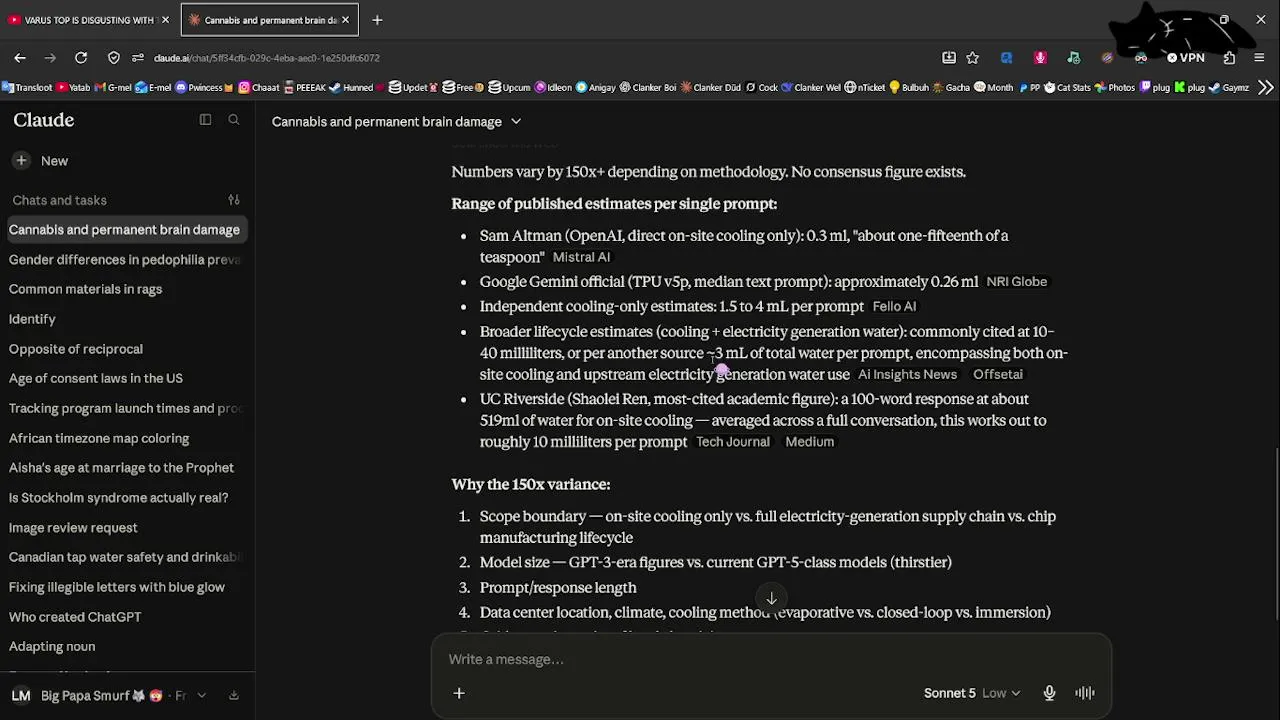
Task: Open the Pwincess Discord bookmark
Action: pyautogui.click(x=204, y=88)
